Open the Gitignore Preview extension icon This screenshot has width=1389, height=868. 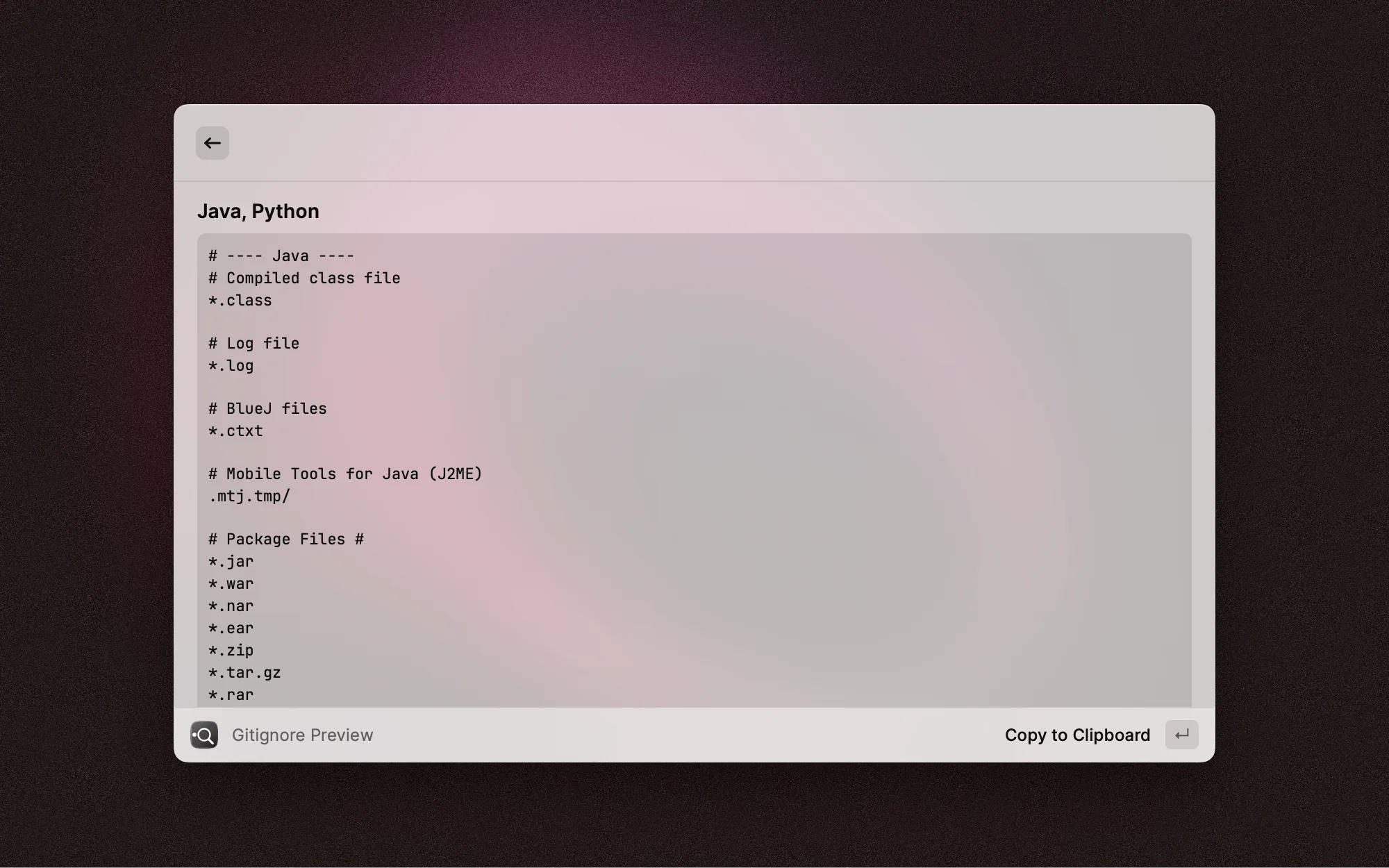coord(204,735)
